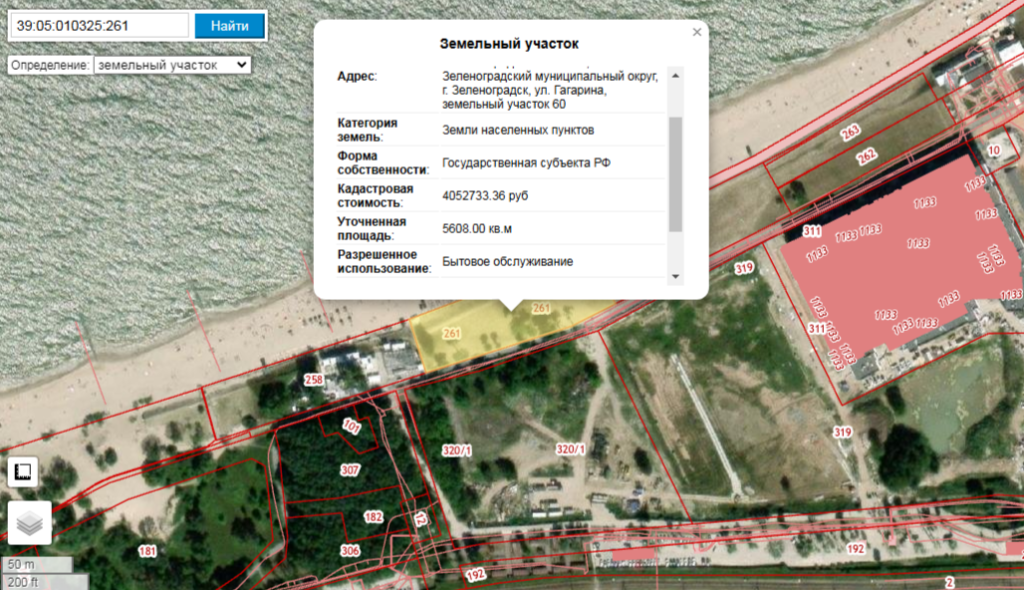Close the Земельный участок popup
Image resolution: width=1024 pixels, height=590 pixels.
[x=697, y=32]
